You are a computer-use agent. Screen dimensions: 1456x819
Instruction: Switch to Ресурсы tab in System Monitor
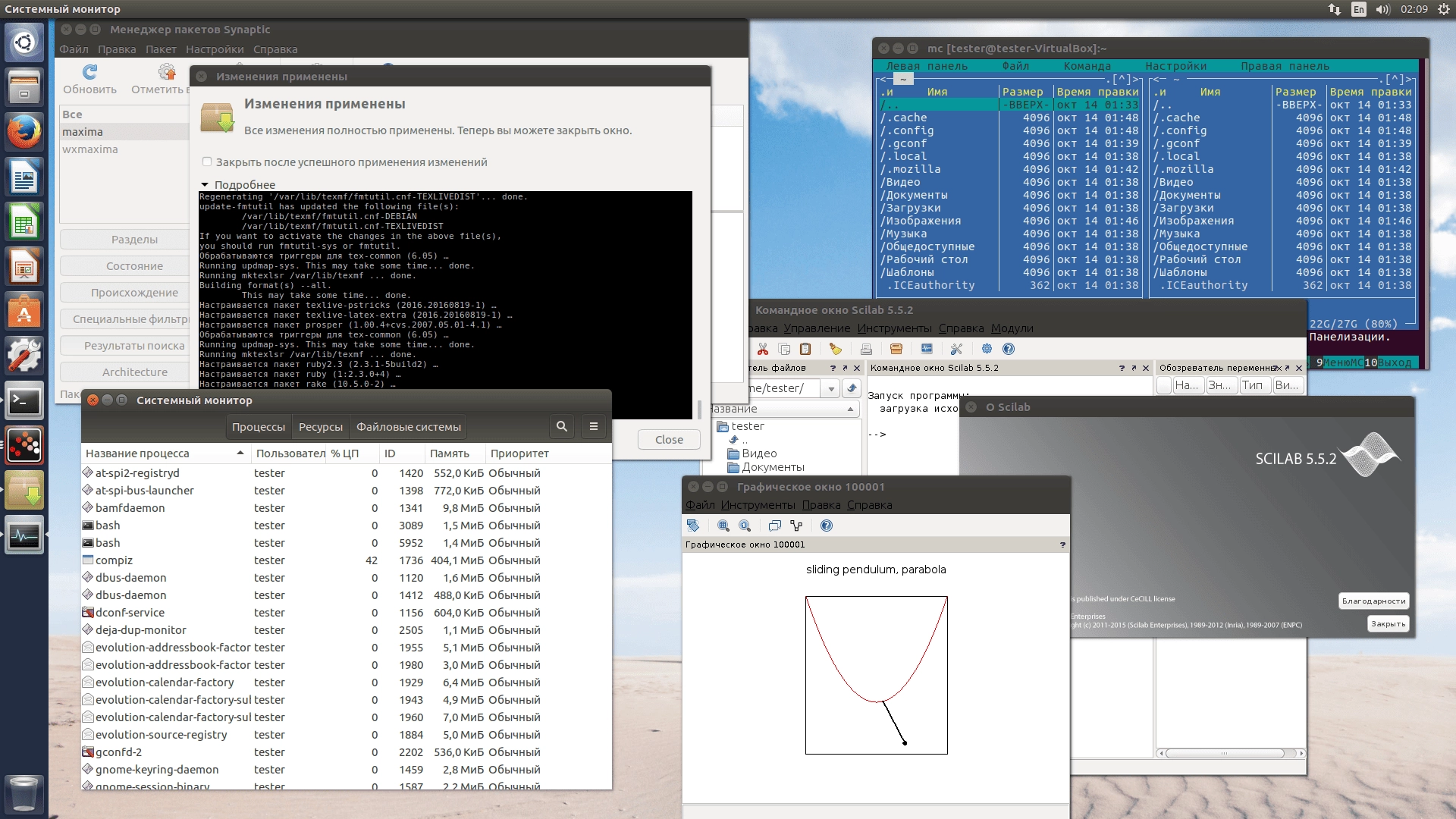321,427
